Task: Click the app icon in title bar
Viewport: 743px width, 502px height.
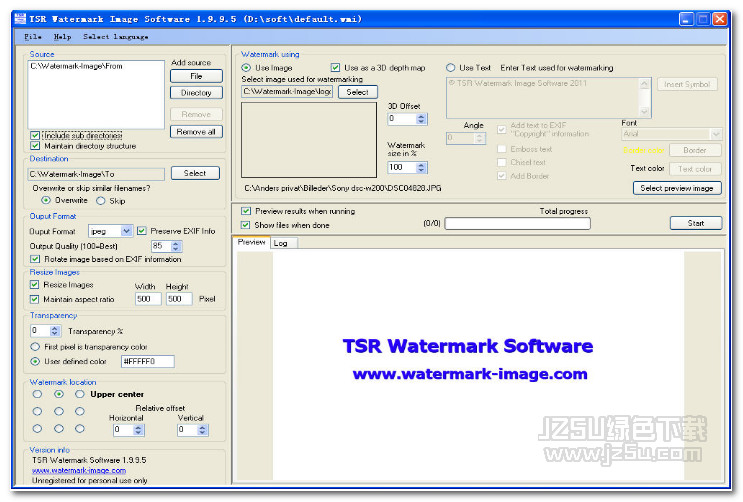Action: click(20, 19)
